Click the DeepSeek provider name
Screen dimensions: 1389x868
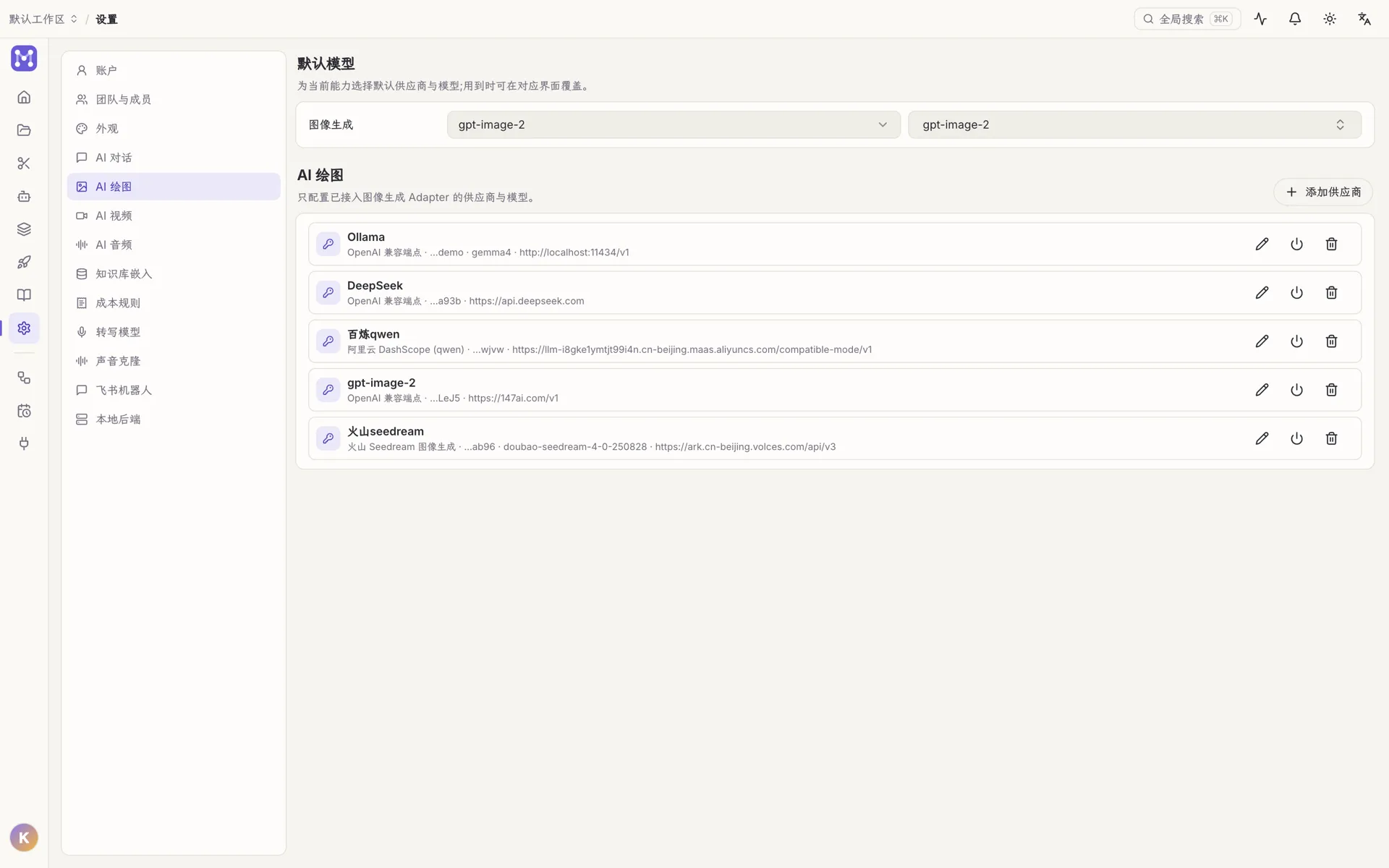(375, 286)
